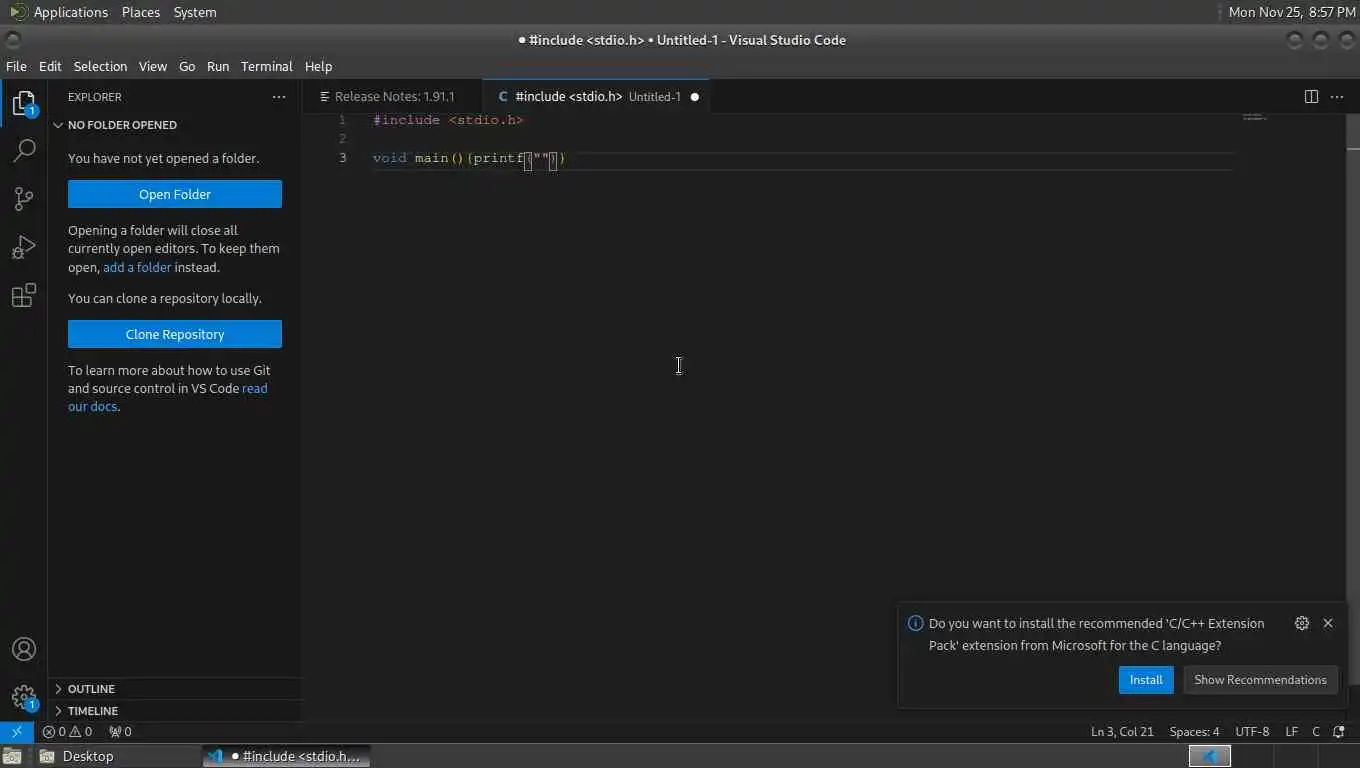Change language mode C in status bar

click(x=1316, y=732)
